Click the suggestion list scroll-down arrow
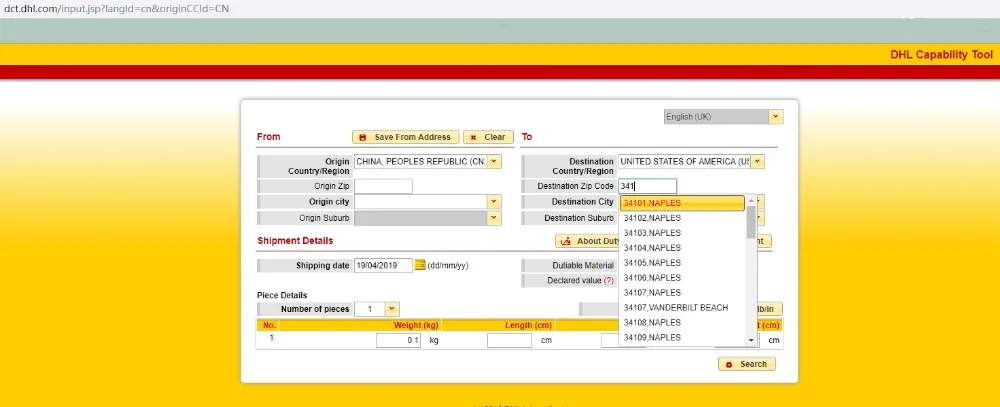This screenshot has width=1000, height=407. [x=751, y=341]
